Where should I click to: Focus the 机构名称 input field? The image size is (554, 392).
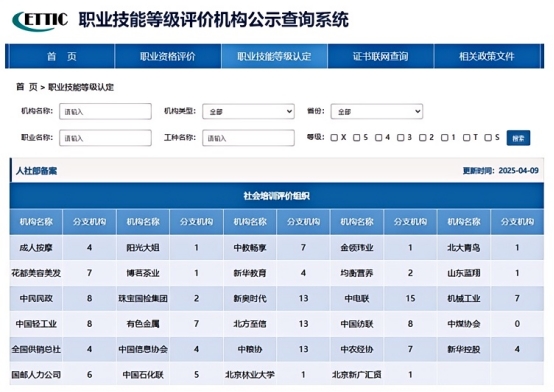[105, 111]
